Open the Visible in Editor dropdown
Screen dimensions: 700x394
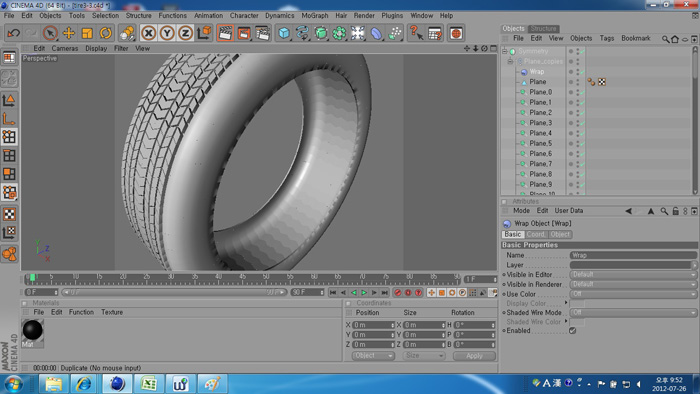tap(633, 275)
